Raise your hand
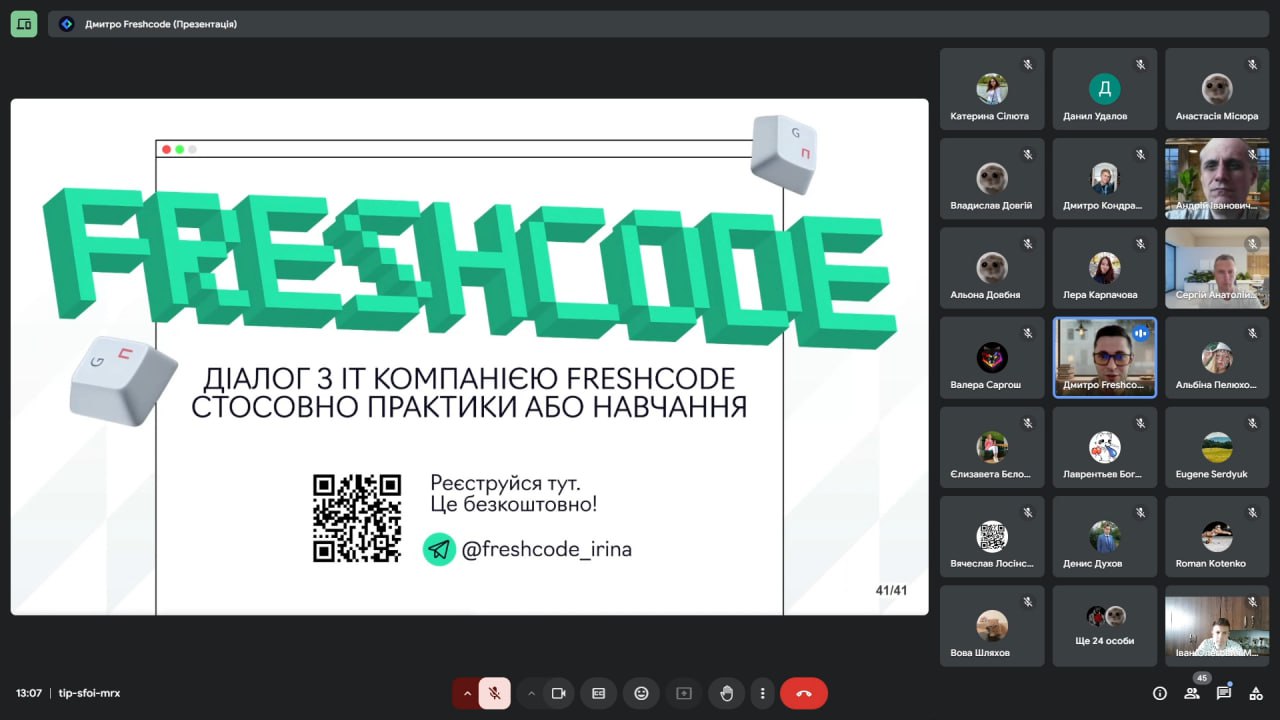1280x720 pixels. [727, 693]
